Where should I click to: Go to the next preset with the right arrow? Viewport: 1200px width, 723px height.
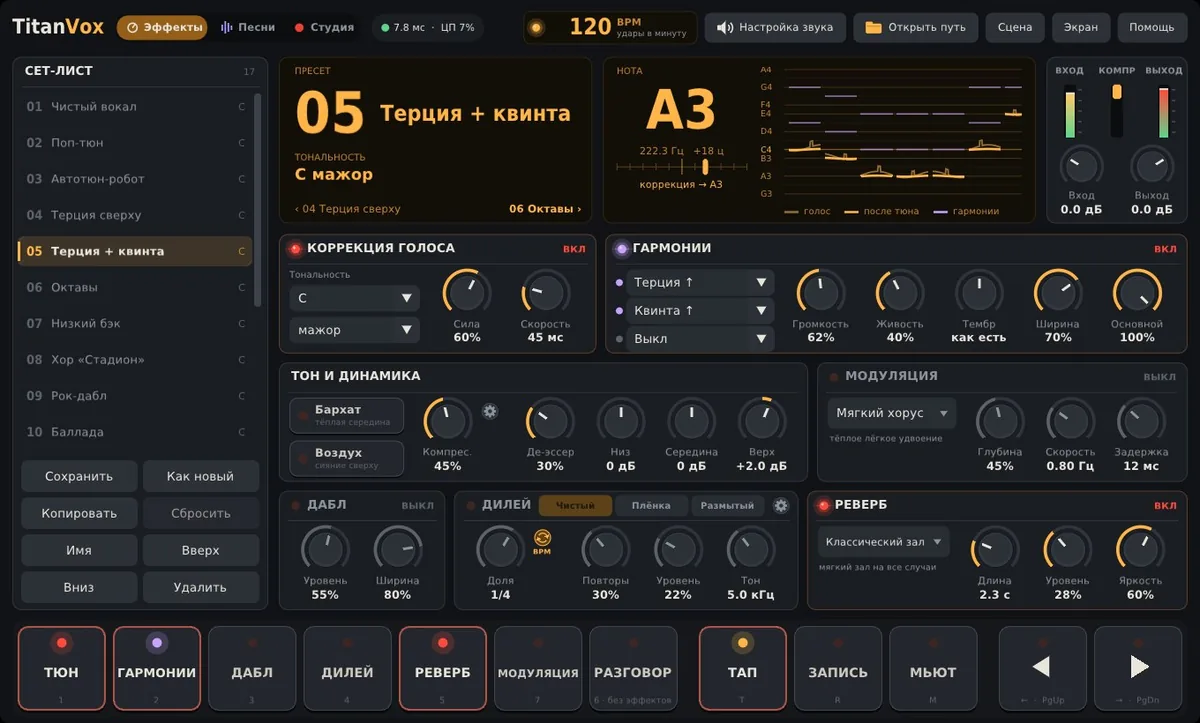click(x=1138, y=668)
